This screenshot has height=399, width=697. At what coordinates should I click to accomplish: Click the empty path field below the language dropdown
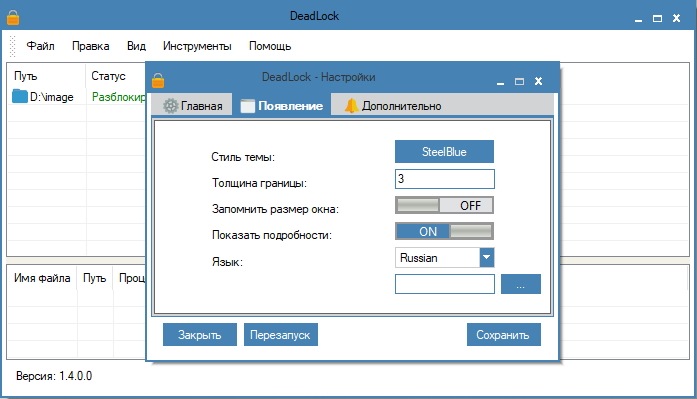click(445, 284)
